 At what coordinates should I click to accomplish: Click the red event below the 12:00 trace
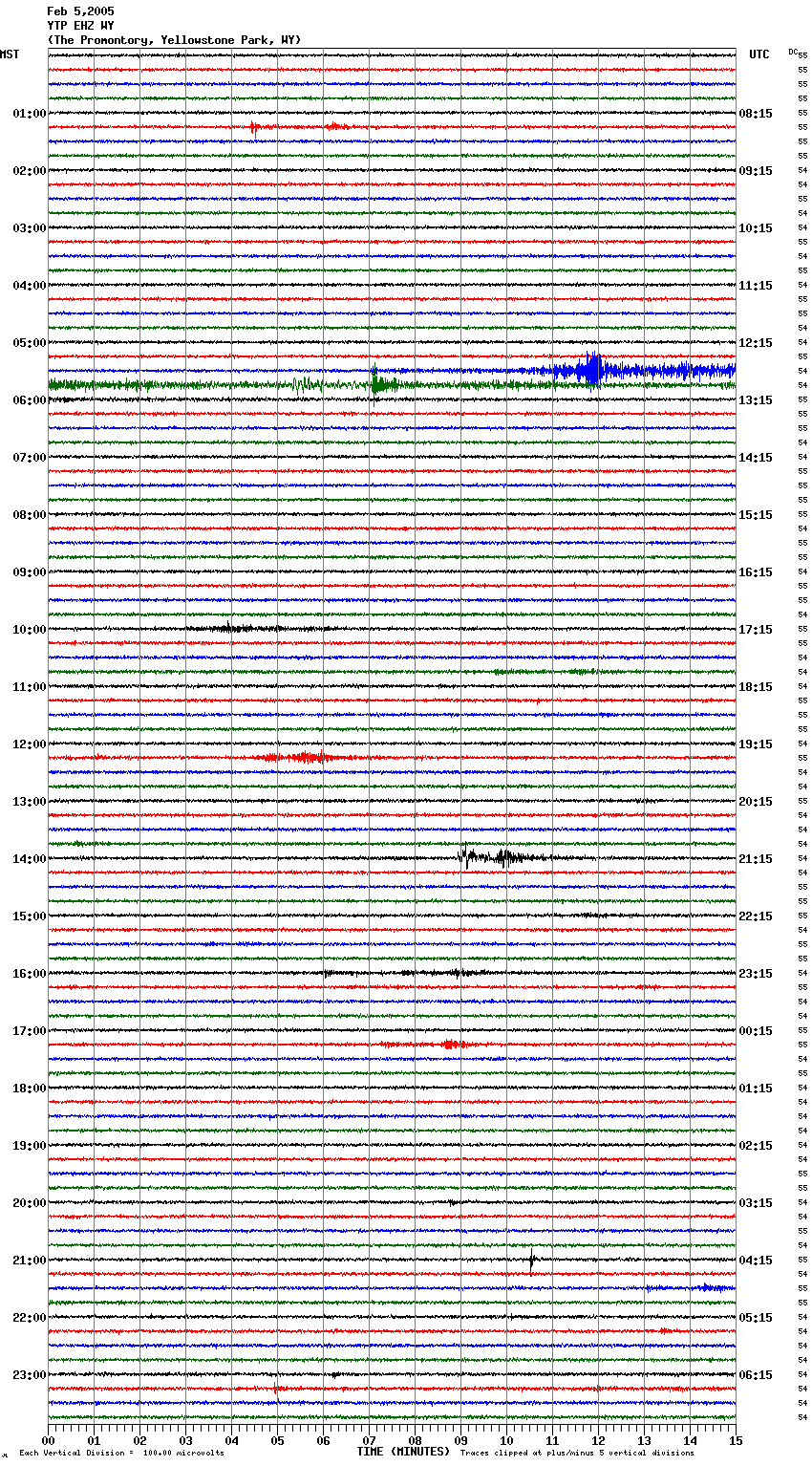pos(304,758)
